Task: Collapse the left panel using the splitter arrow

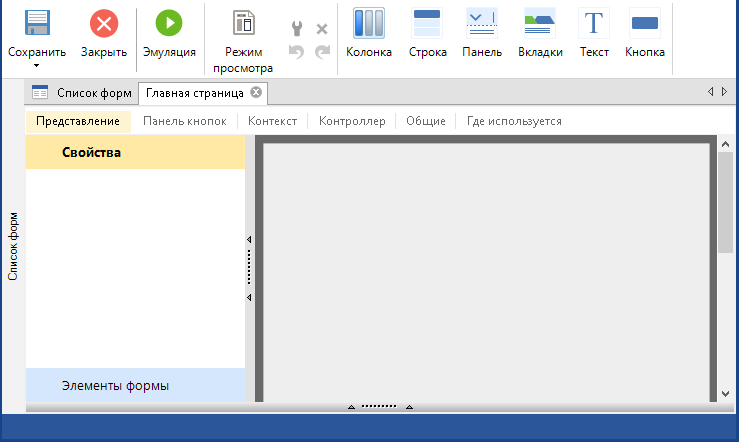Action: pyautogui.click(x=249, y=240)
